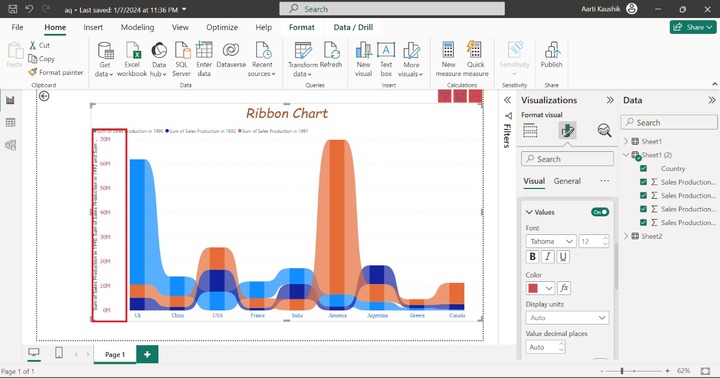
Task: Select the General formatting tab
Action: tap(567, 181)
